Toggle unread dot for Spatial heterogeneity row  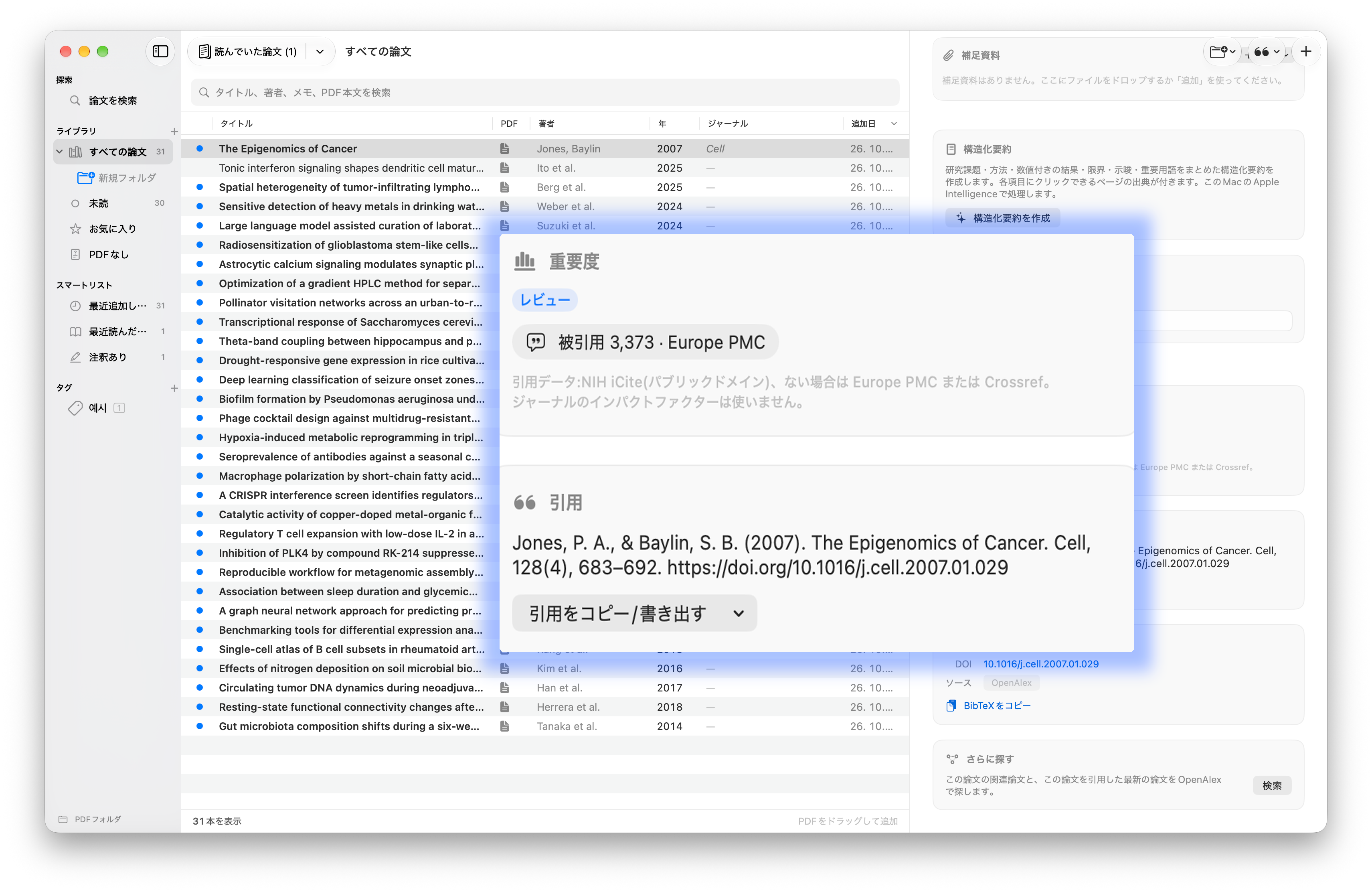pyautogui.click(x=199, y=187)
